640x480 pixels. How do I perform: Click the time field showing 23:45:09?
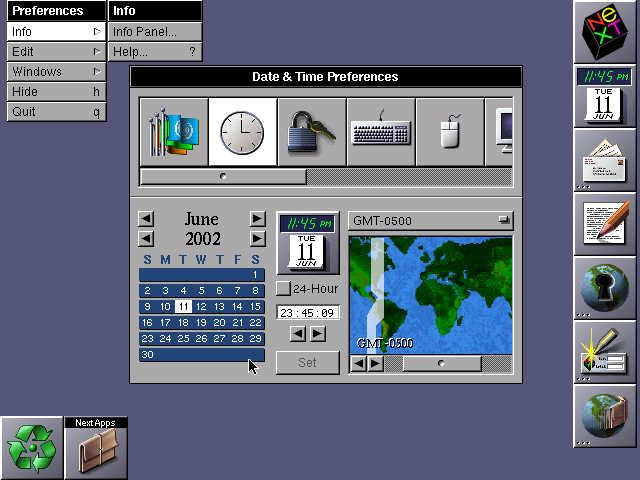(x=308, y=312)
